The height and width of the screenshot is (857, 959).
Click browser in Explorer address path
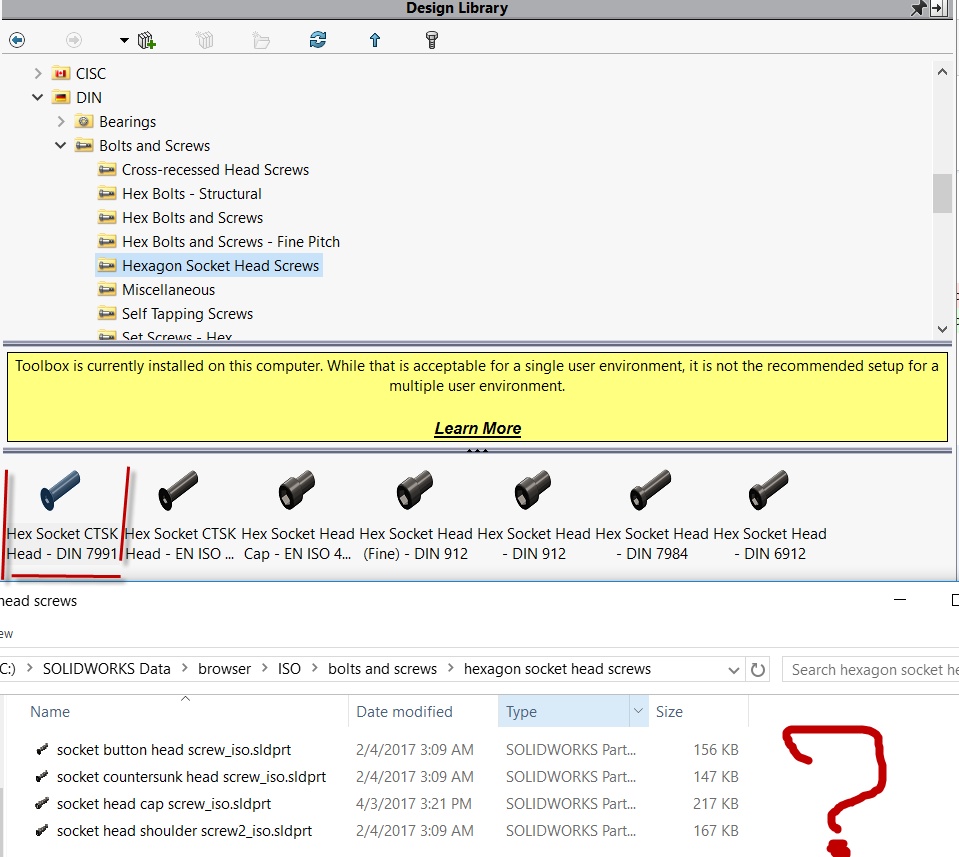224,669
